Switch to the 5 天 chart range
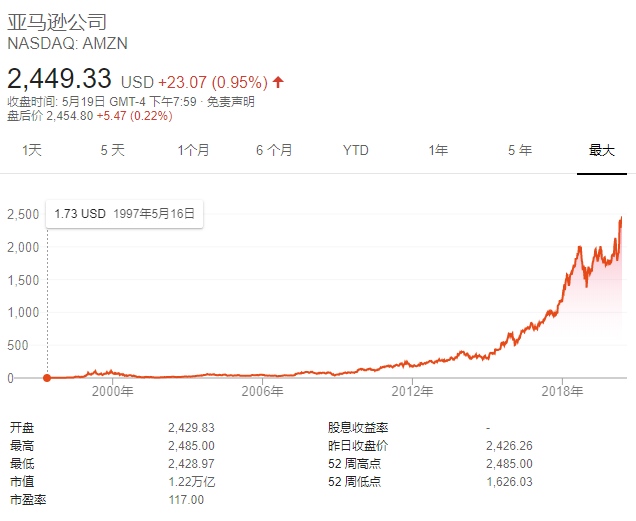This screenshot has width=636, height=521. (112, 150)
